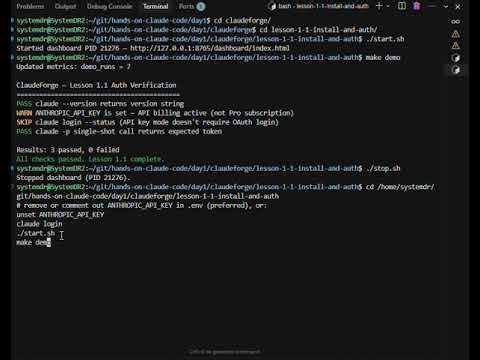Click the purple icon right of split terminal

pyautogui.click(x=417, y=6)
